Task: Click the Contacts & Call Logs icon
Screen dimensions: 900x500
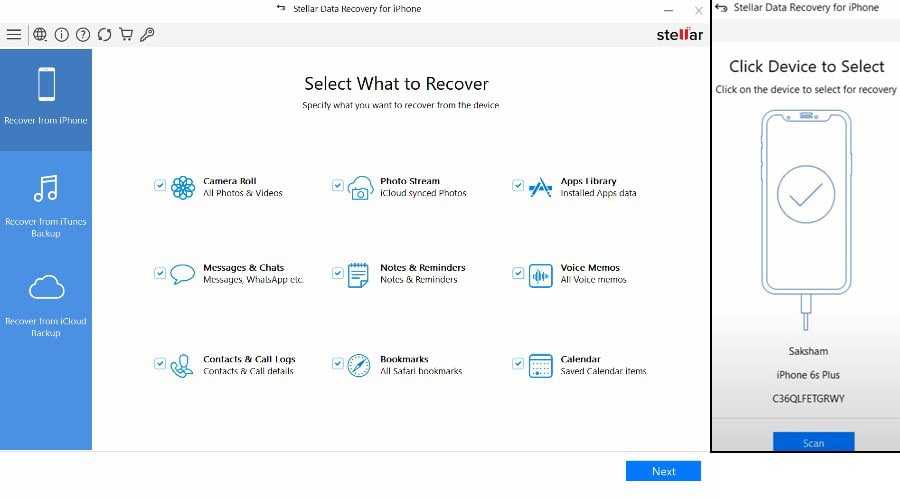Action: pyautogui.click(x=182, y=366)
